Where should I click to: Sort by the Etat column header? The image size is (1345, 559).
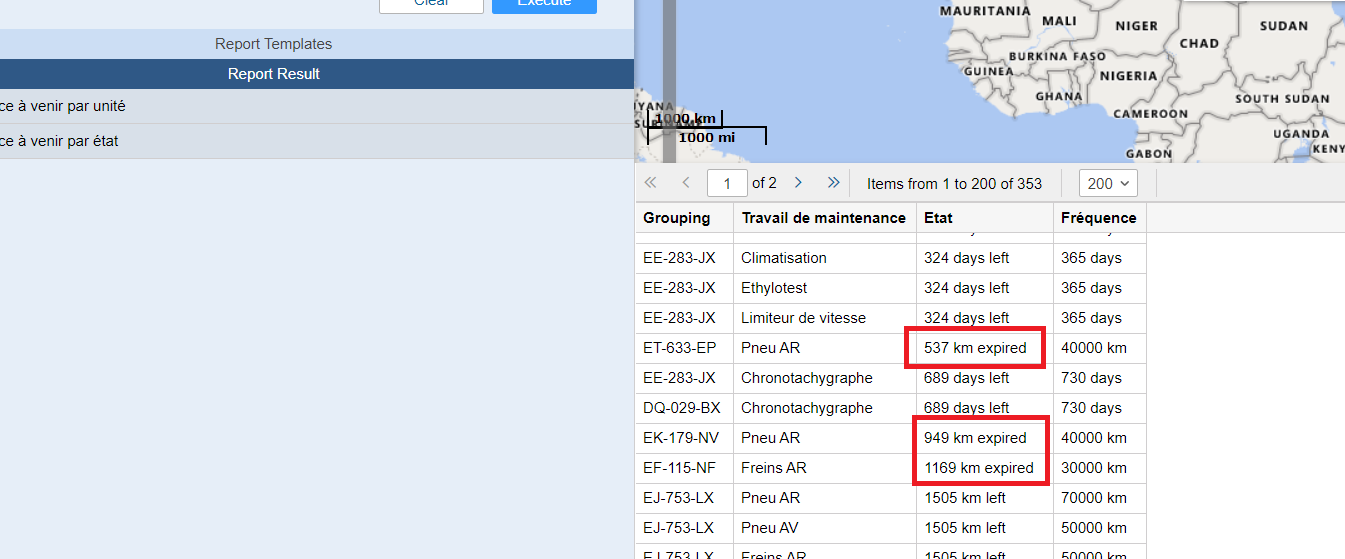[x=938, y=218]
